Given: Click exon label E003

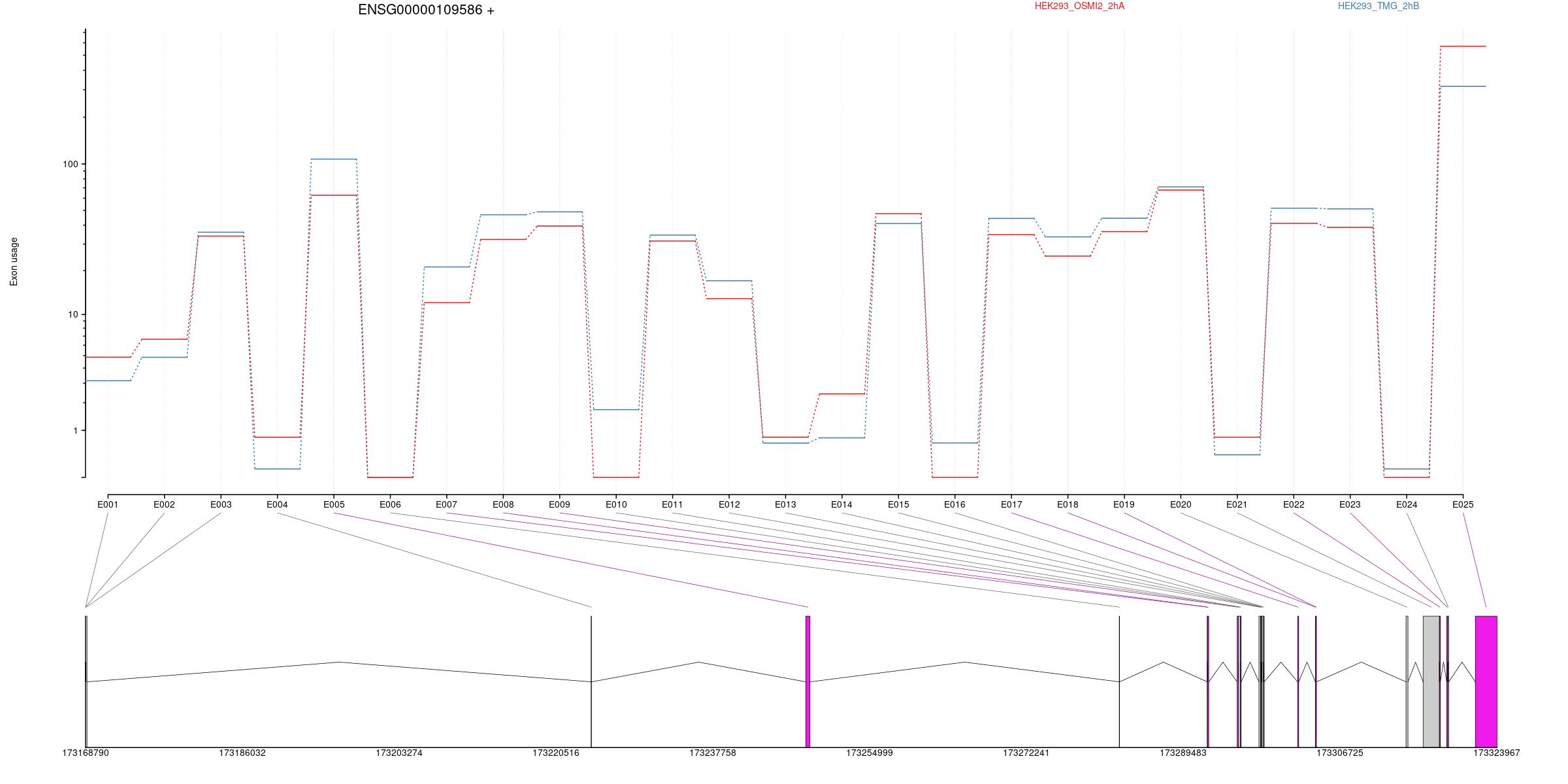Looking at the screenshot, I should pyautogui.click(x=221, y=504).
